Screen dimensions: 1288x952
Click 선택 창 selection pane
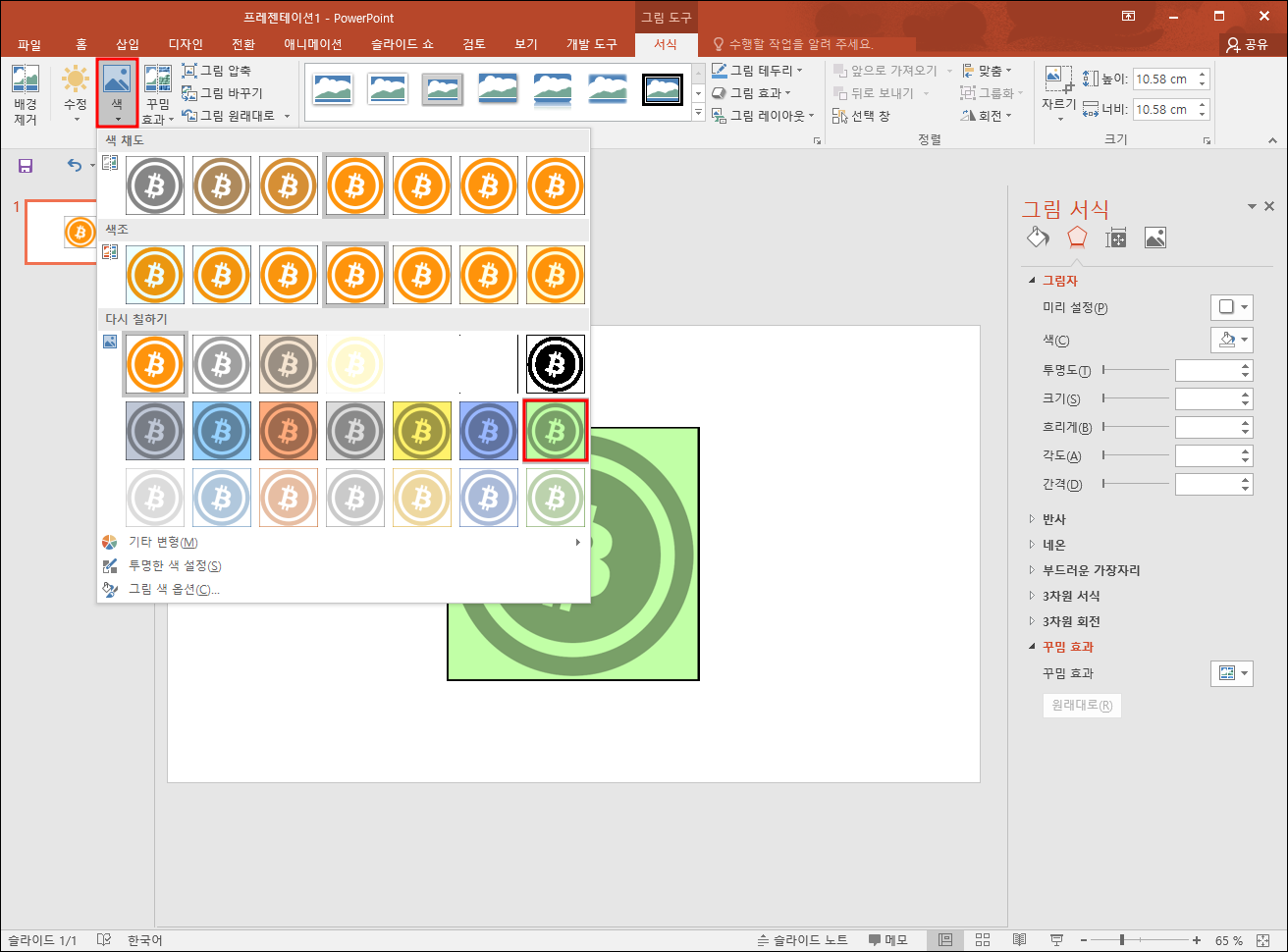coord(861,116)
